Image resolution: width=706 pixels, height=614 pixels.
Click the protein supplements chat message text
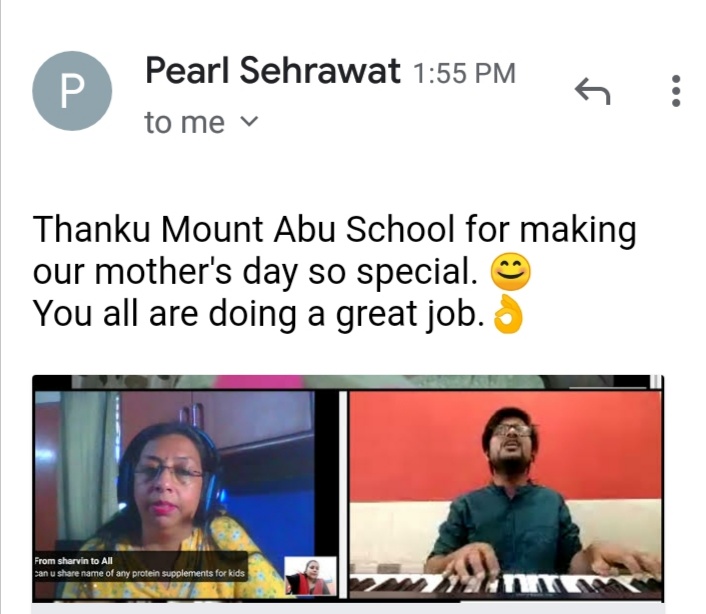click(140, 573)
